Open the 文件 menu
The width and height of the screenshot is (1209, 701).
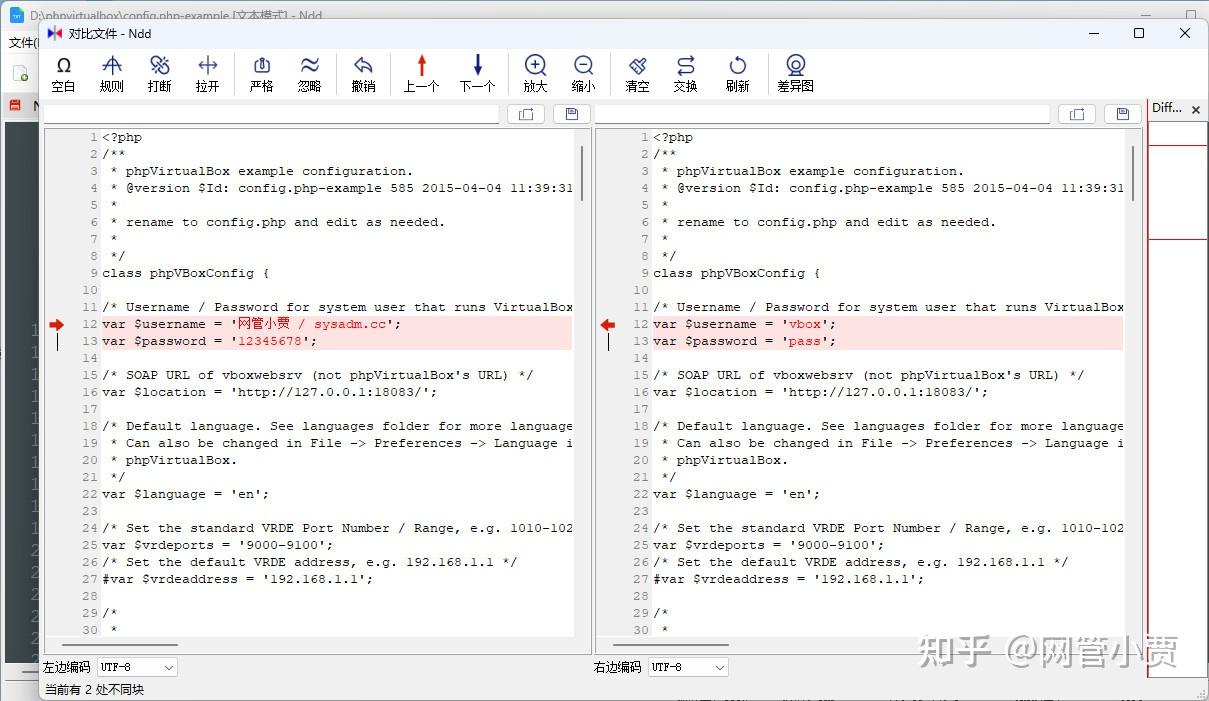click(x=22, y=42)
